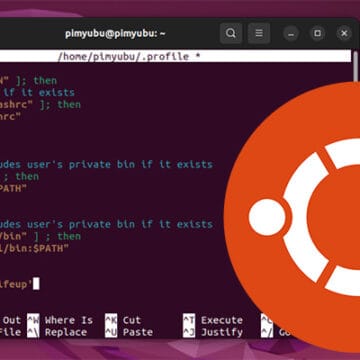360x360 pixels.
Task: Click the line ending in PATH" under '; then'
Action: point(13,188)
